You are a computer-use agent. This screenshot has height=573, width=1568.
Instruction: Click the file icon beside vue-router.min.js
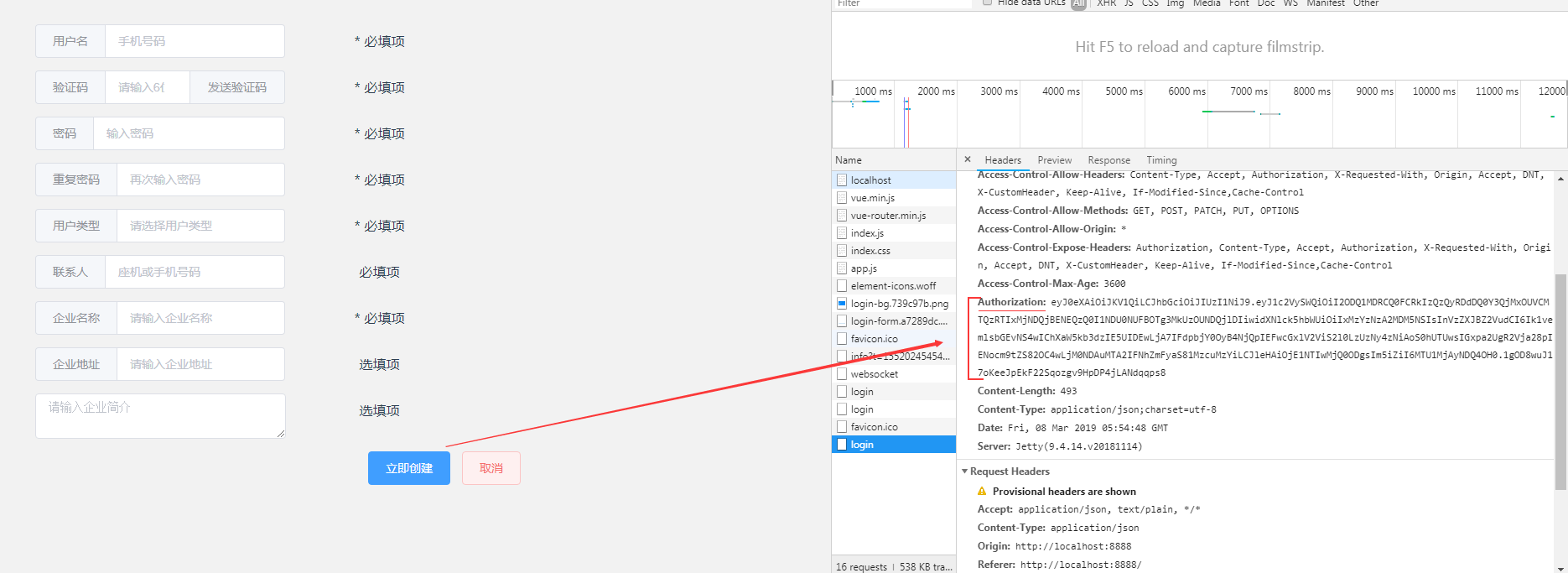(x=842, y=216)
